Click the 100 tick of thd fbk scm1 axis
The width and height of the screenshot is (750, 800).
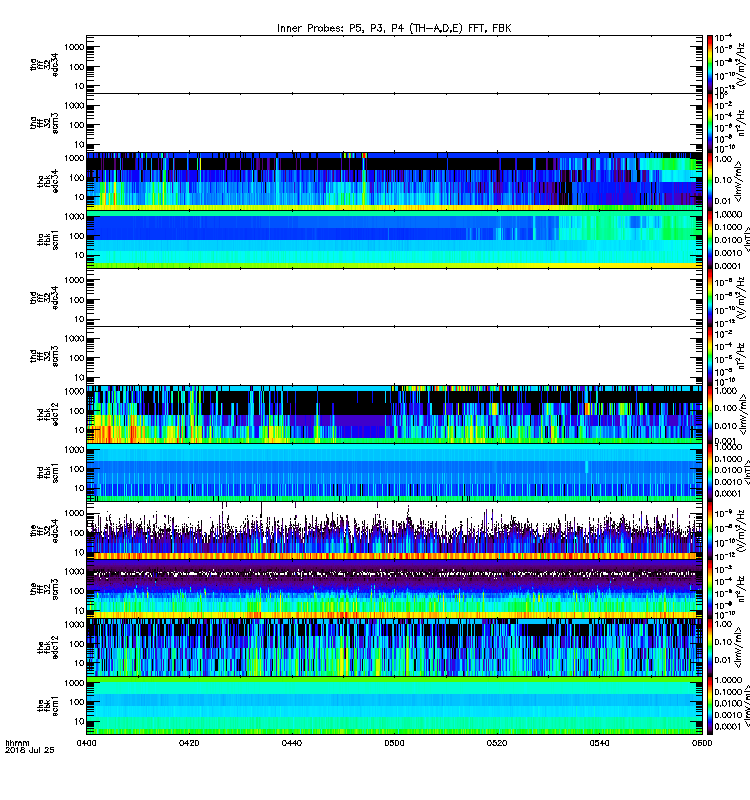coord(77,469)
